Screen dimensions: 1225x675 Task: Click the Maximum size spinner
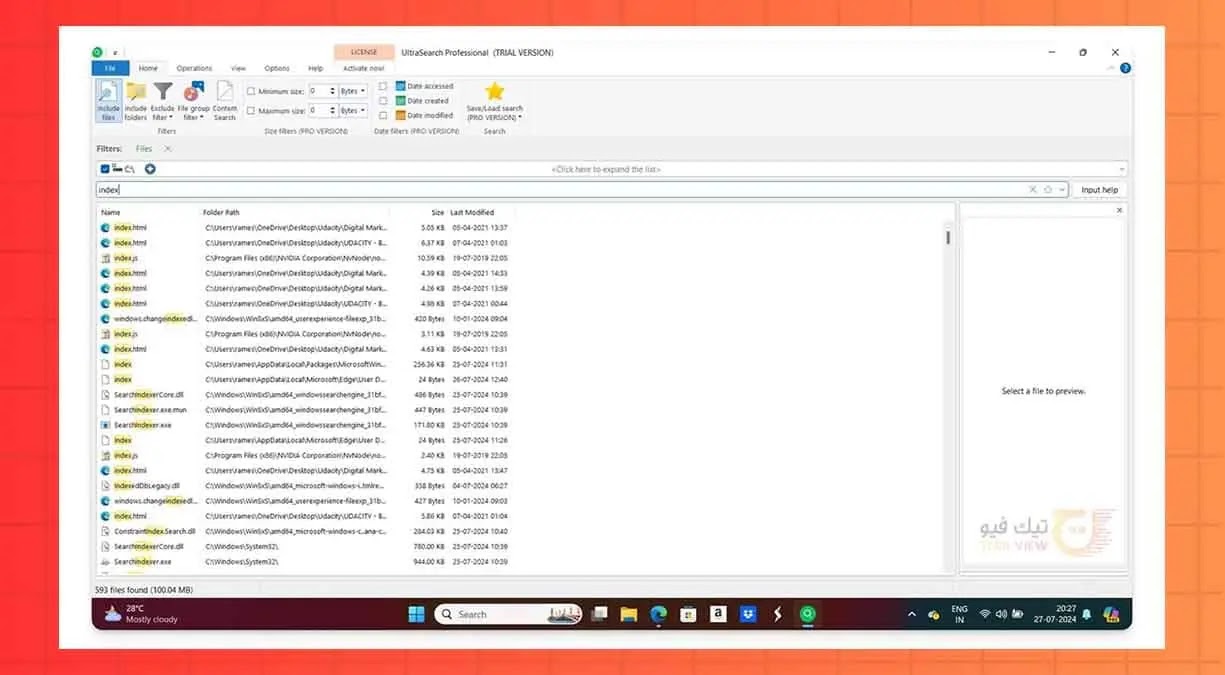click(332, 111)
